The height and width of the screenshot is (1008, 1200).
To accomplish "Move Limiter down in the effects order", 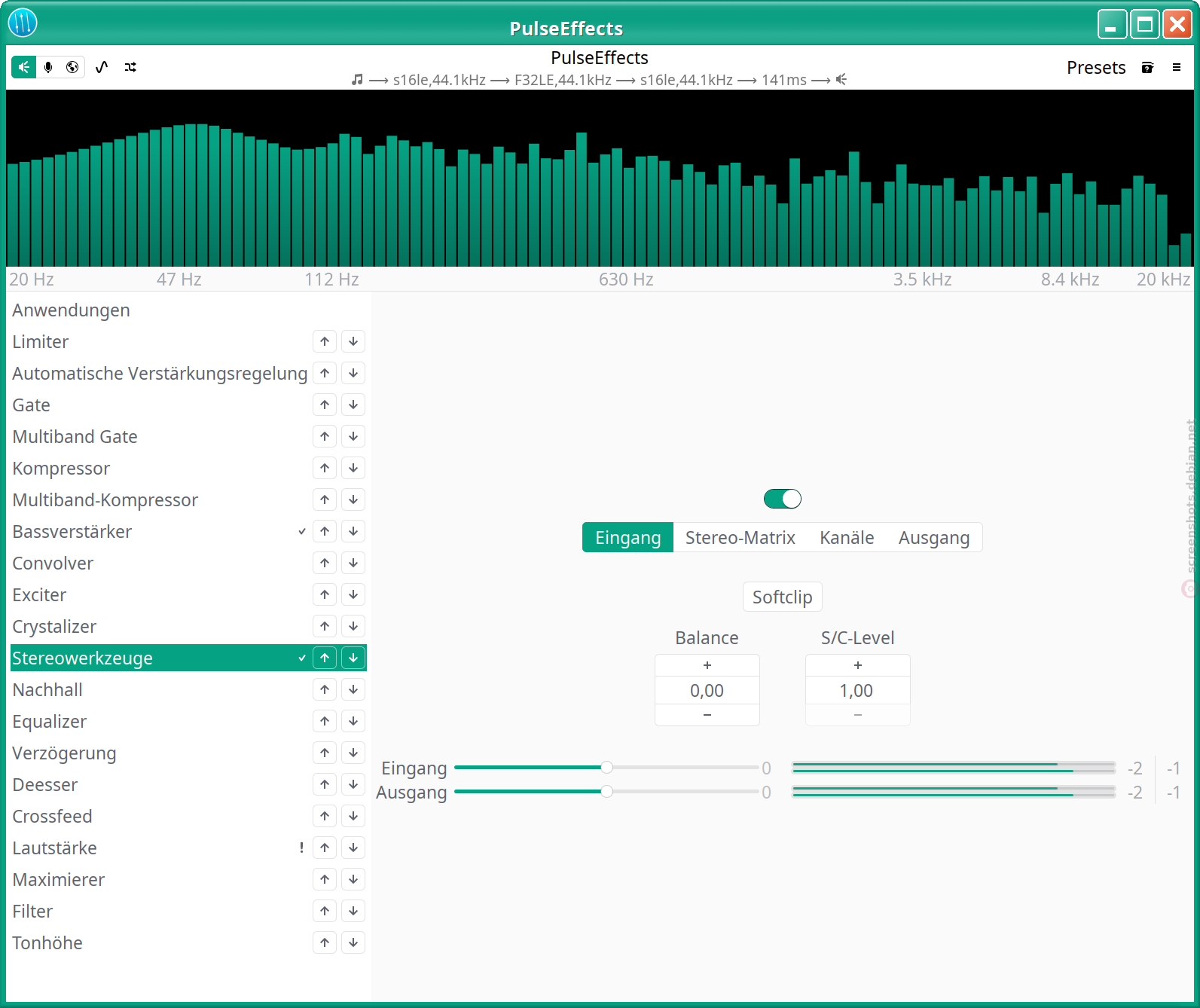I will [x=353, y=341].
